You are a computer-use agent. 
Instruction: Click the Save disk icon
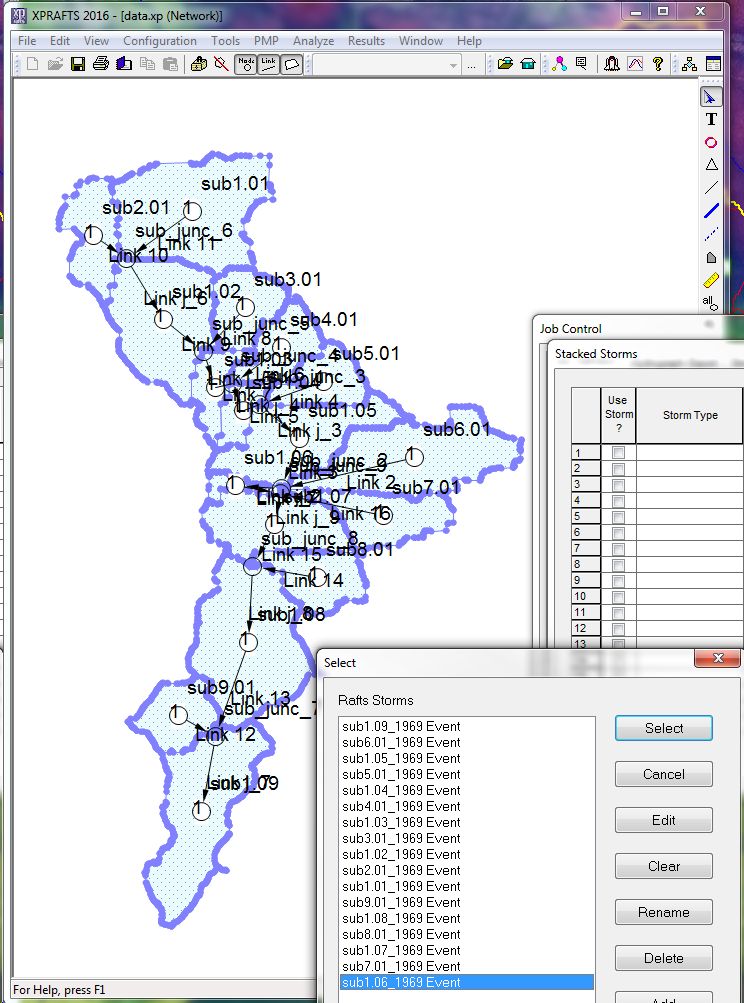pyautogui.click(x=78, y=64)
